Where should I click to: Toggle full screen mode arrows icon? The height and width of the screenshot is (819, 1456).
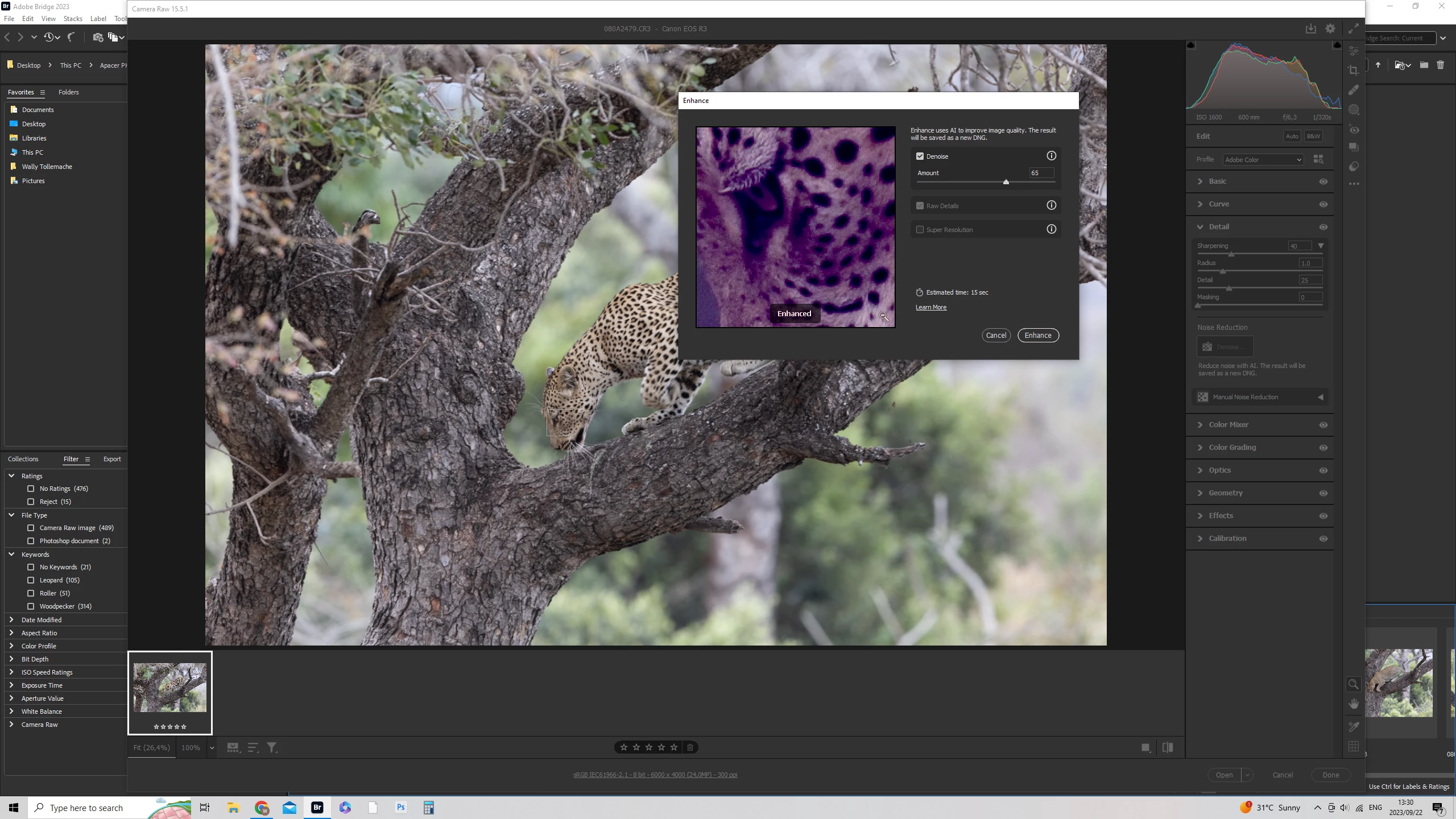pos(1354,28)
